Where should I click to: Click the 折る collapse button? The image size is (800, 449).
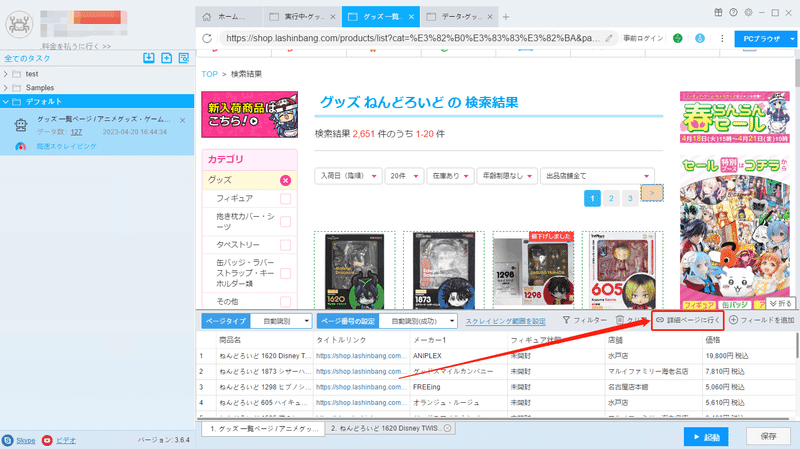(781, 304)
